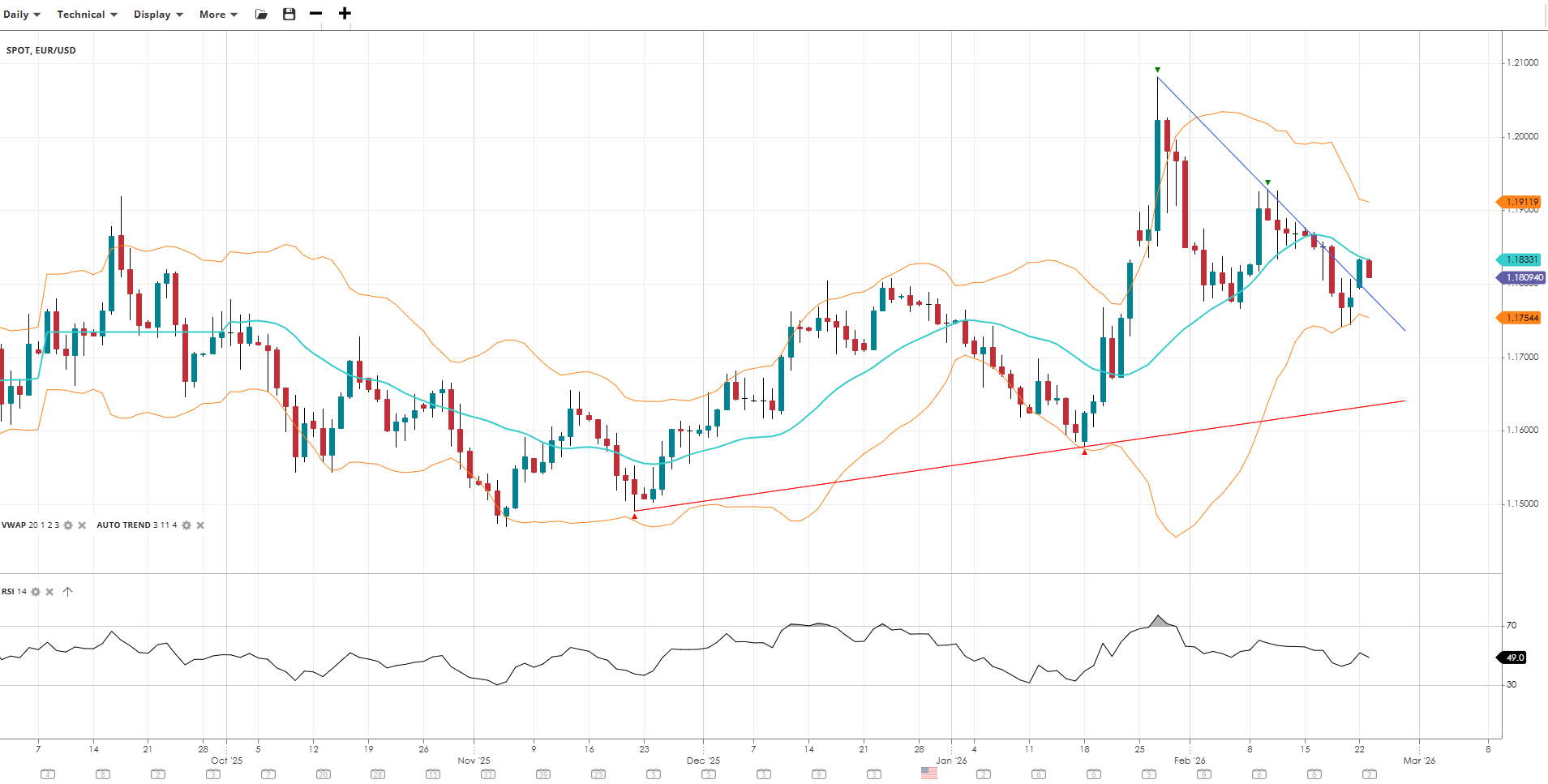The height and width of the screenshot is (784, 1548).
Task: Expand the Display options dropdown
Action: click(158, 15)
